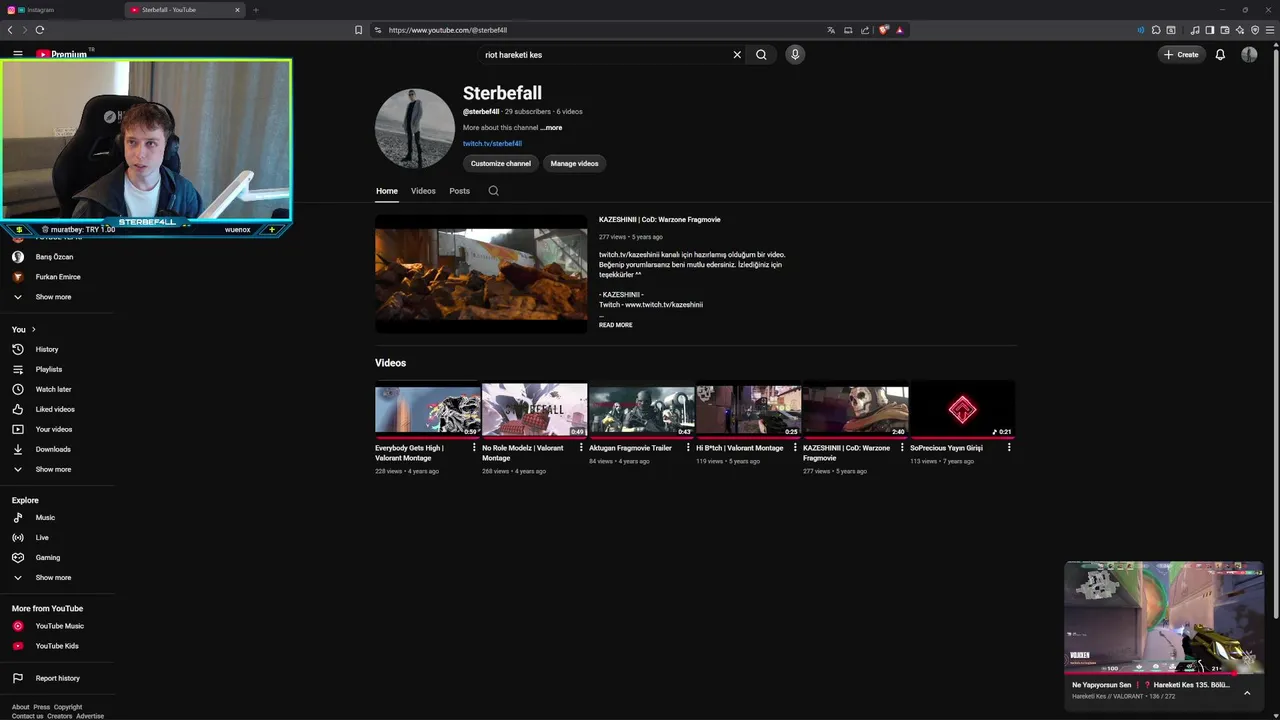This screenshot has height=720, width=1280.
Task: Go back in the browser
Action: click(x=10, y=30)
